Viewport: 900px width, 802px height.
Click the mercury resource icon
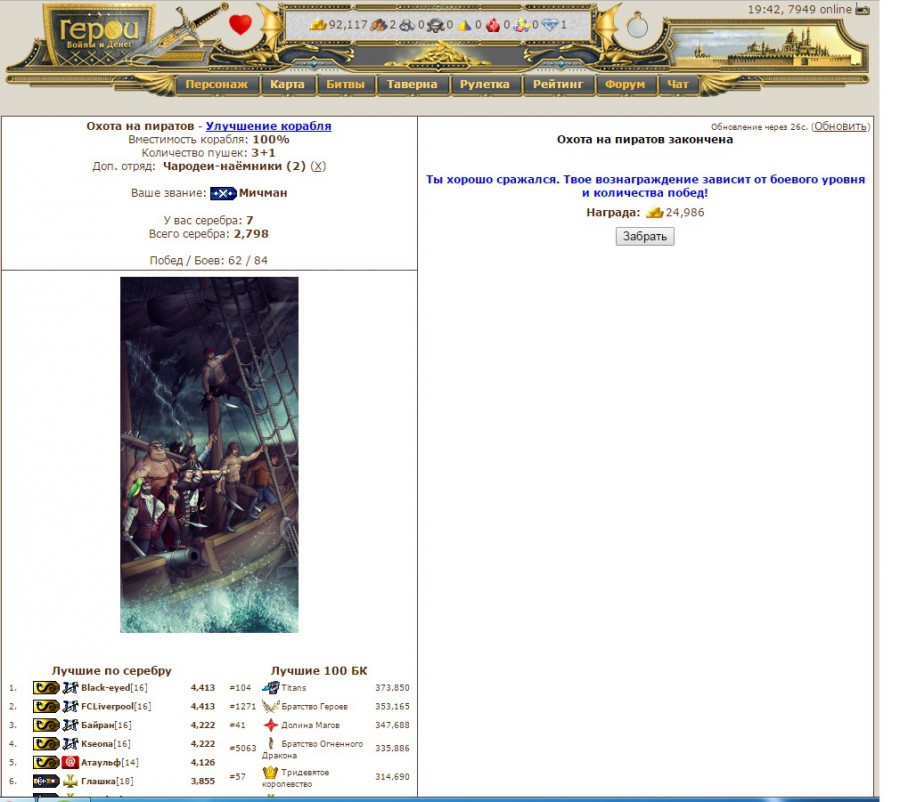[x=436, y=25]
